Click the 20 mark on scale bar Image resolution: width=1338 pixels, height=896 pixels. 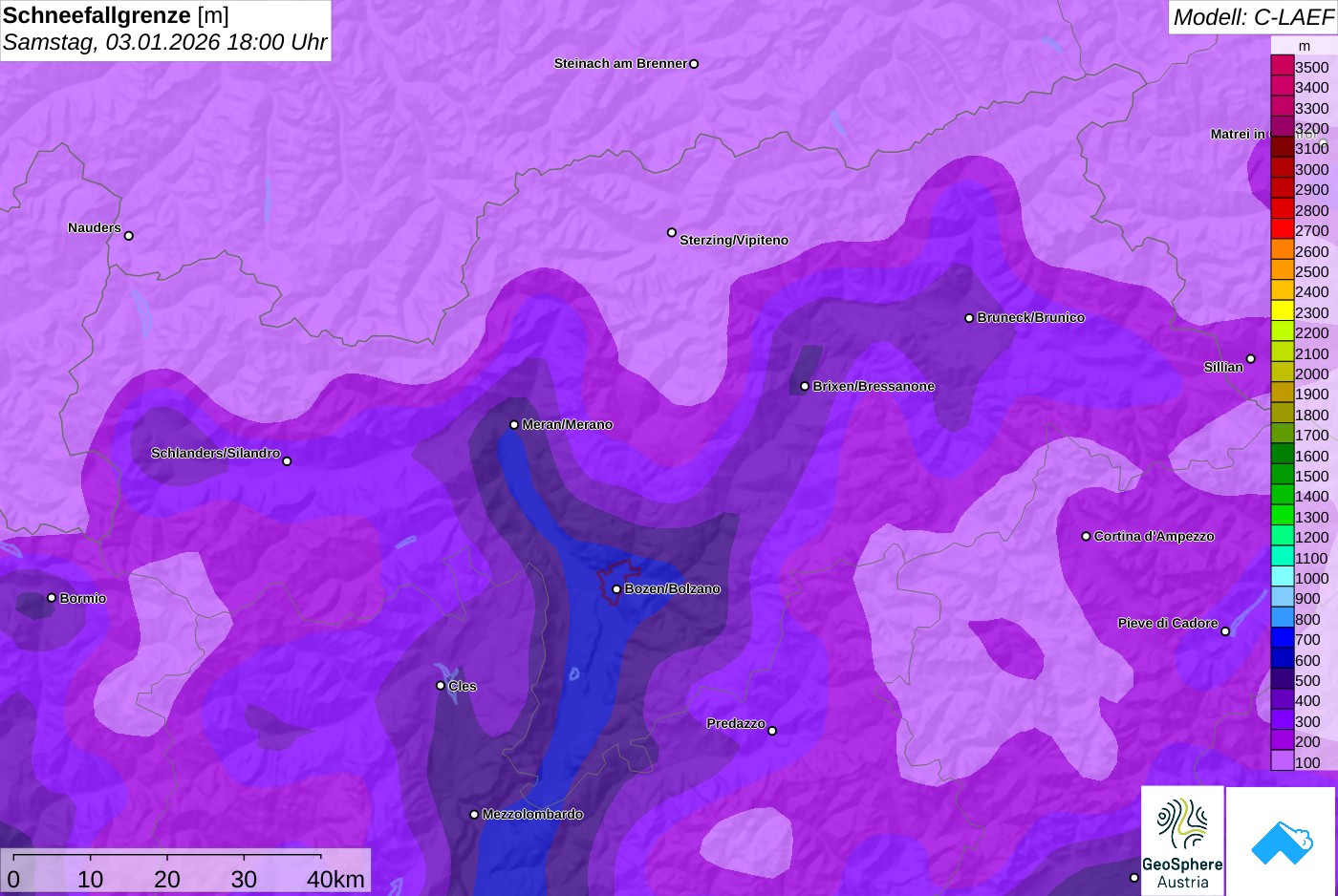click(167, 879)
